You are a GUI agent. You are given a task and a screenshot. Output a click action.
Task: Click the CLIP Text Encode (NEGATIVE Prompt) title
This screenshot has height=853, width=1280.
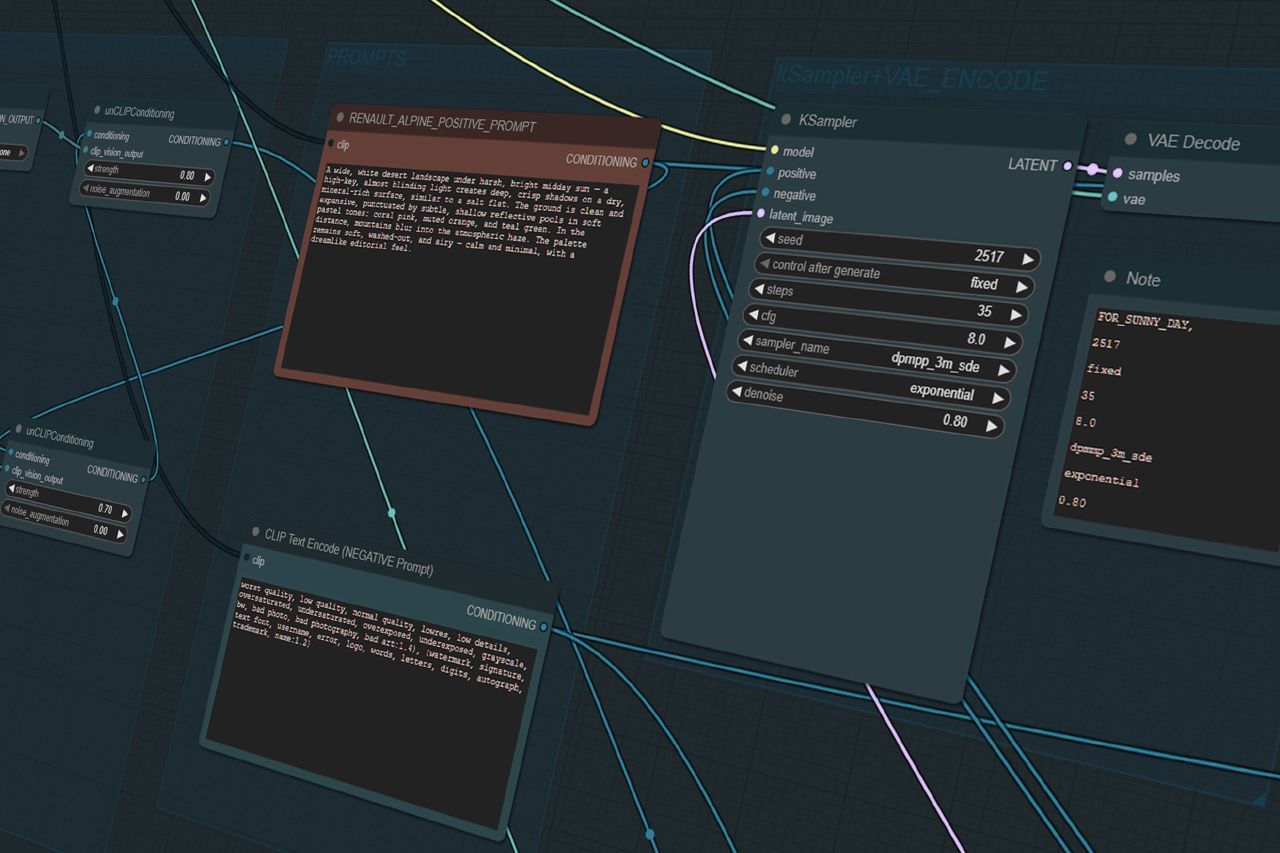pos(349,551)
